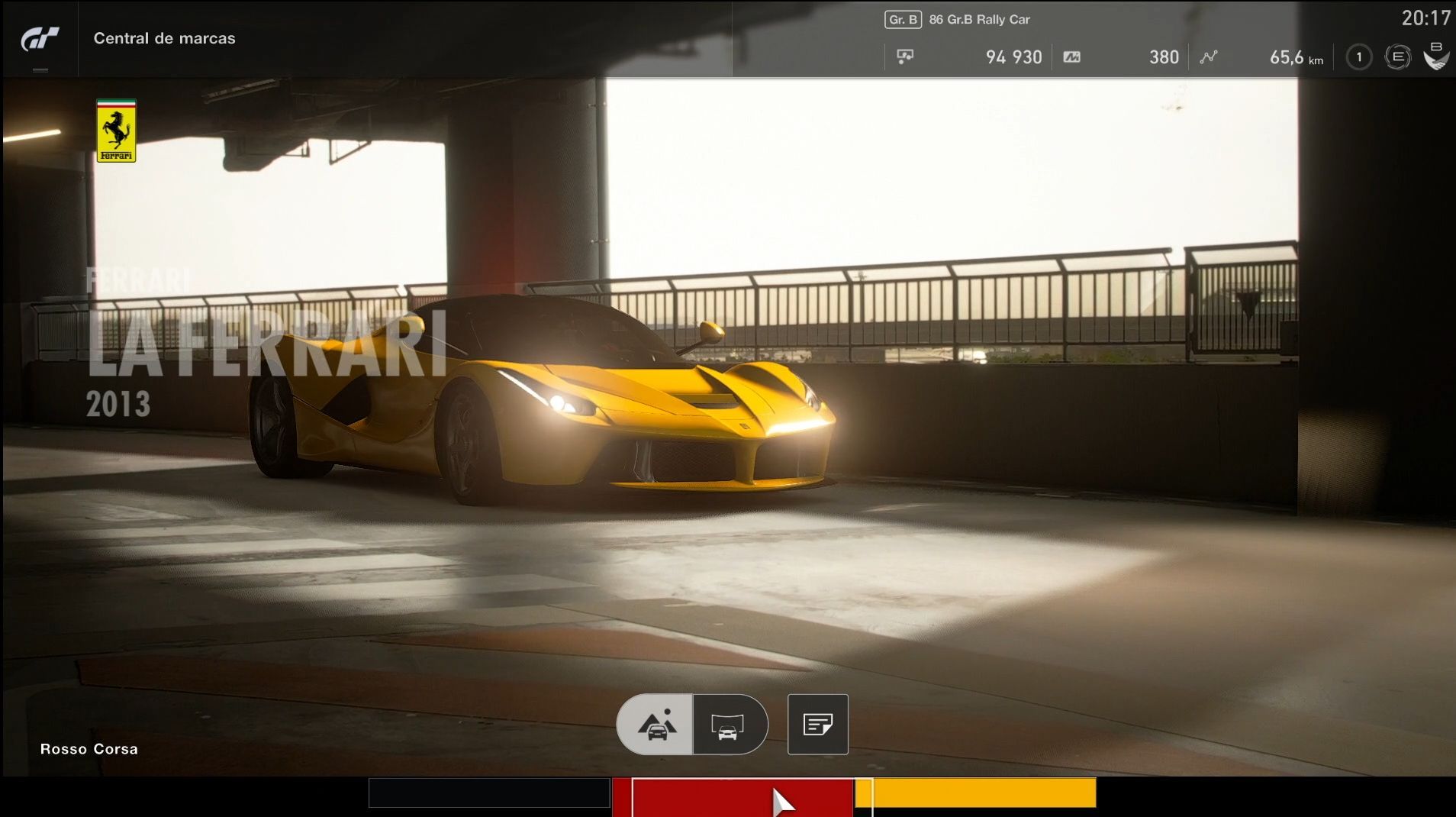Click the Gran Turismo logo icon
This screenshot has height=817, width=1456.
pos(40,38)
